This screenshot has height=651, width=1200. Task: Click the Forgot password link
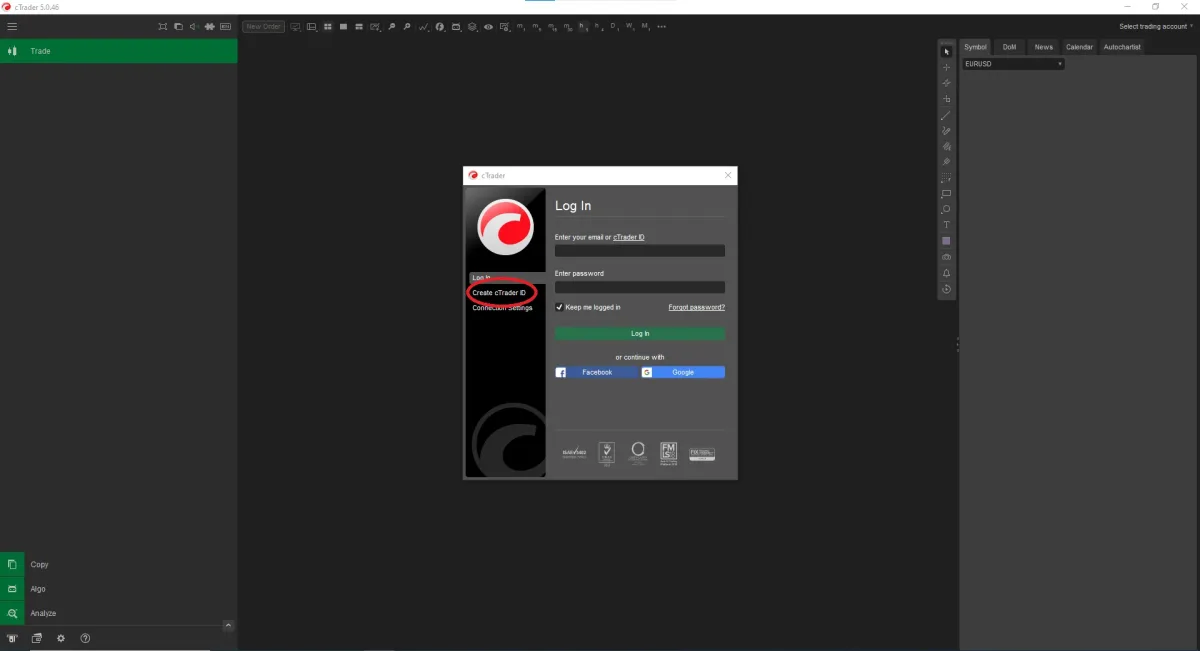click(697, 307)
